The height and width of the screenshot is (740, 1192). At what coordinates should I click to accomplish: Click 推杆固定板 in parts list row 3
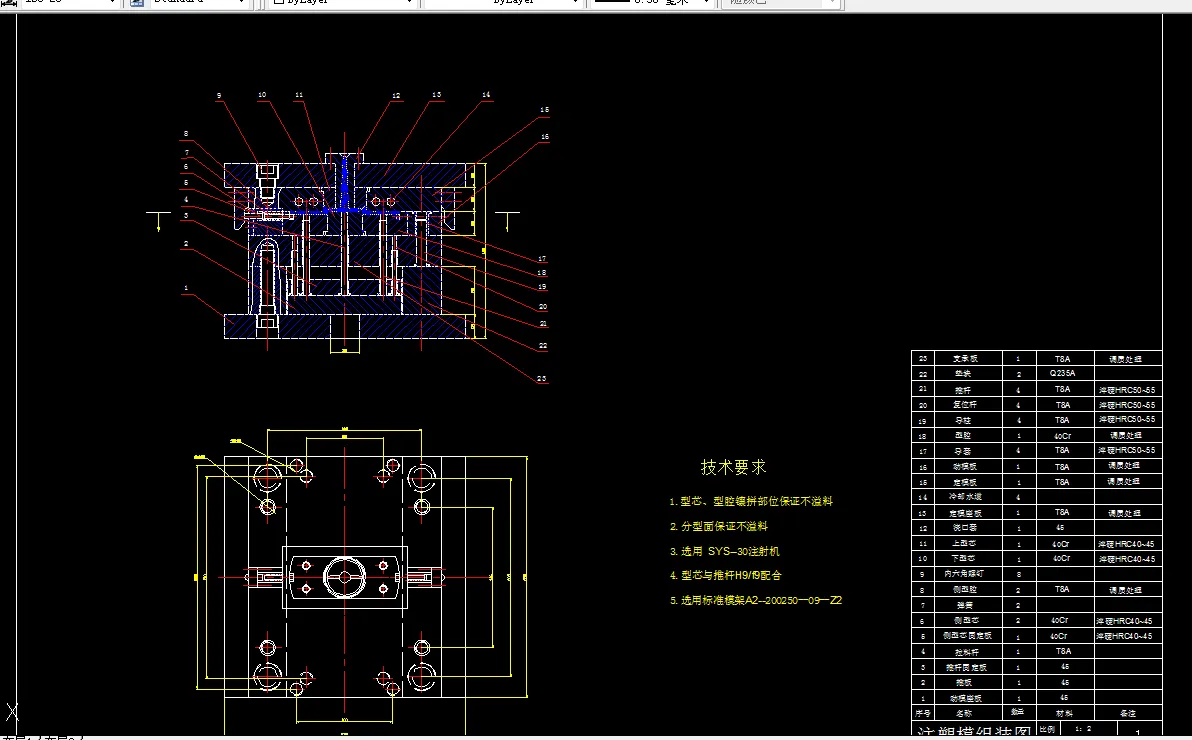click(966, 667)
